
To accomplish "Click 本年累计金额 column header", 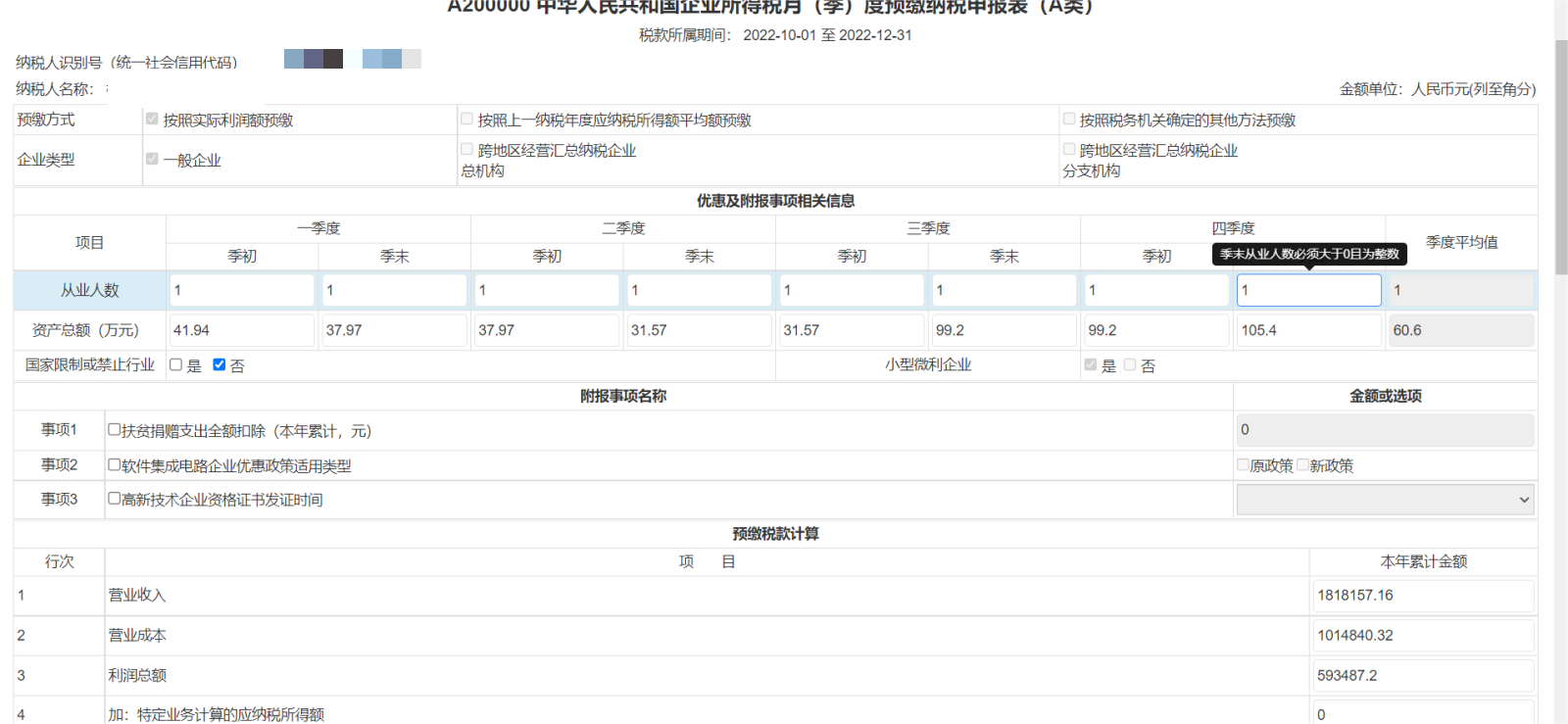I will pos(1423,561).
